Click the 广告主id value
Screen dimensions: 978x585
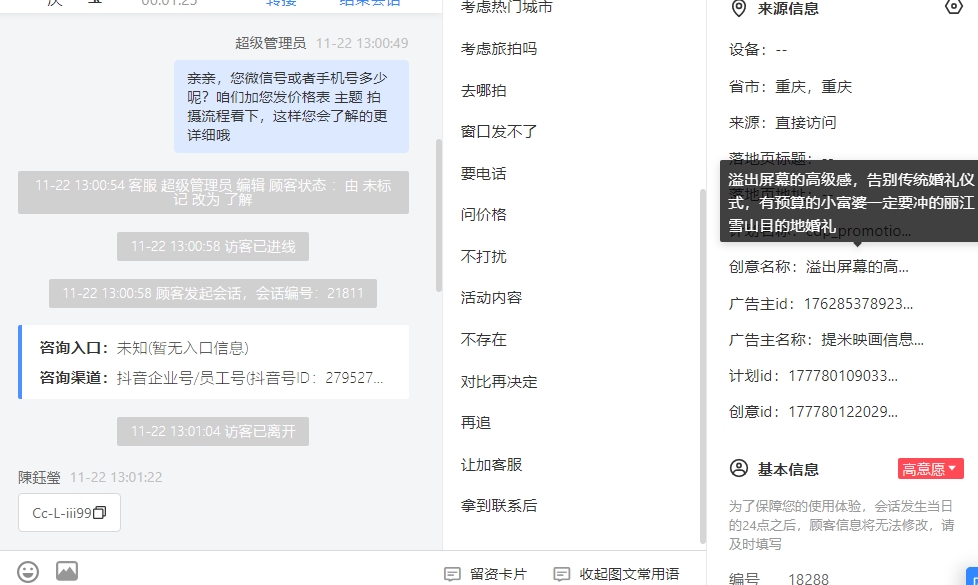click(x=858, y=304)
